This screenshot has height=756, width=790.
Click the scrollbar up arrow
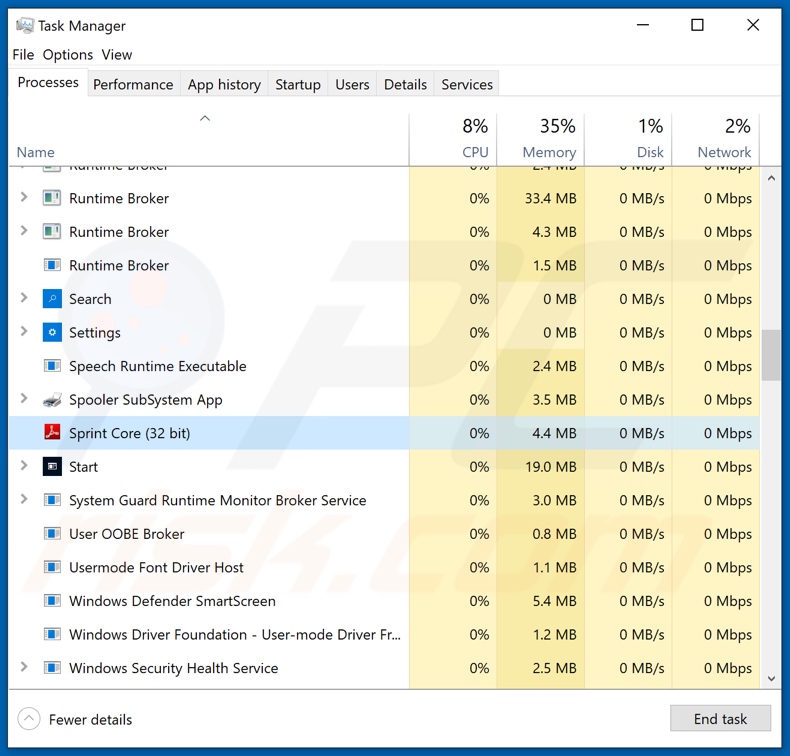(771, 178)
